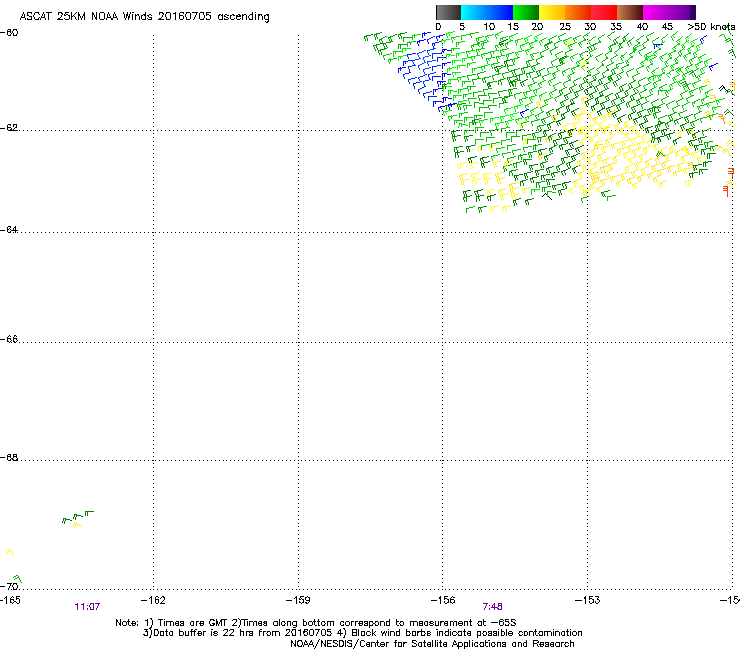
Task: Click the purple 11:07 pass time label
Action: pyautogui.click(x=87, y=607)
